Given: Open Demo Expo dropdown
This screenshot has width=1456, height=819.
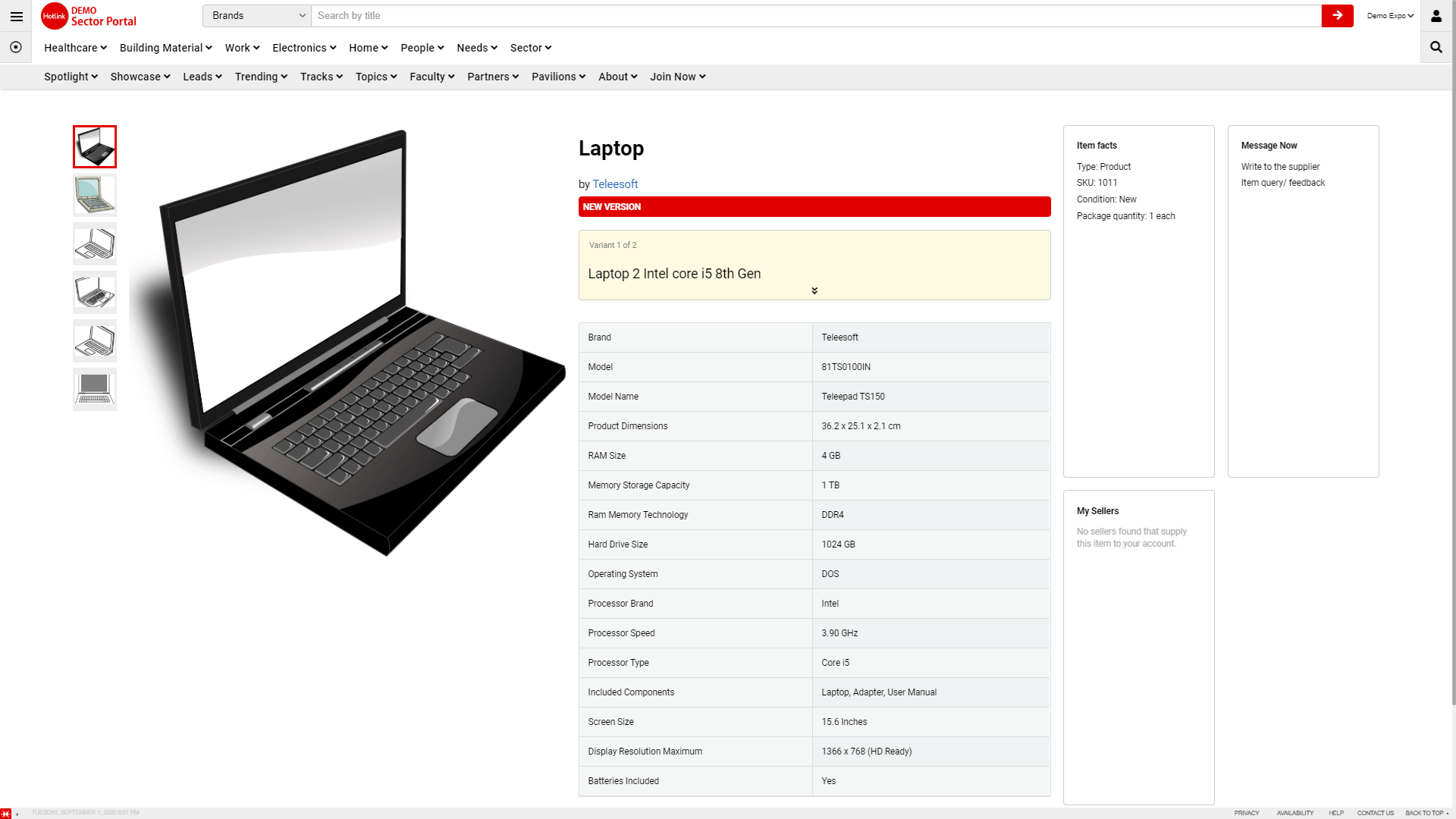Looking at the screenshot, I should [1390, 16].
